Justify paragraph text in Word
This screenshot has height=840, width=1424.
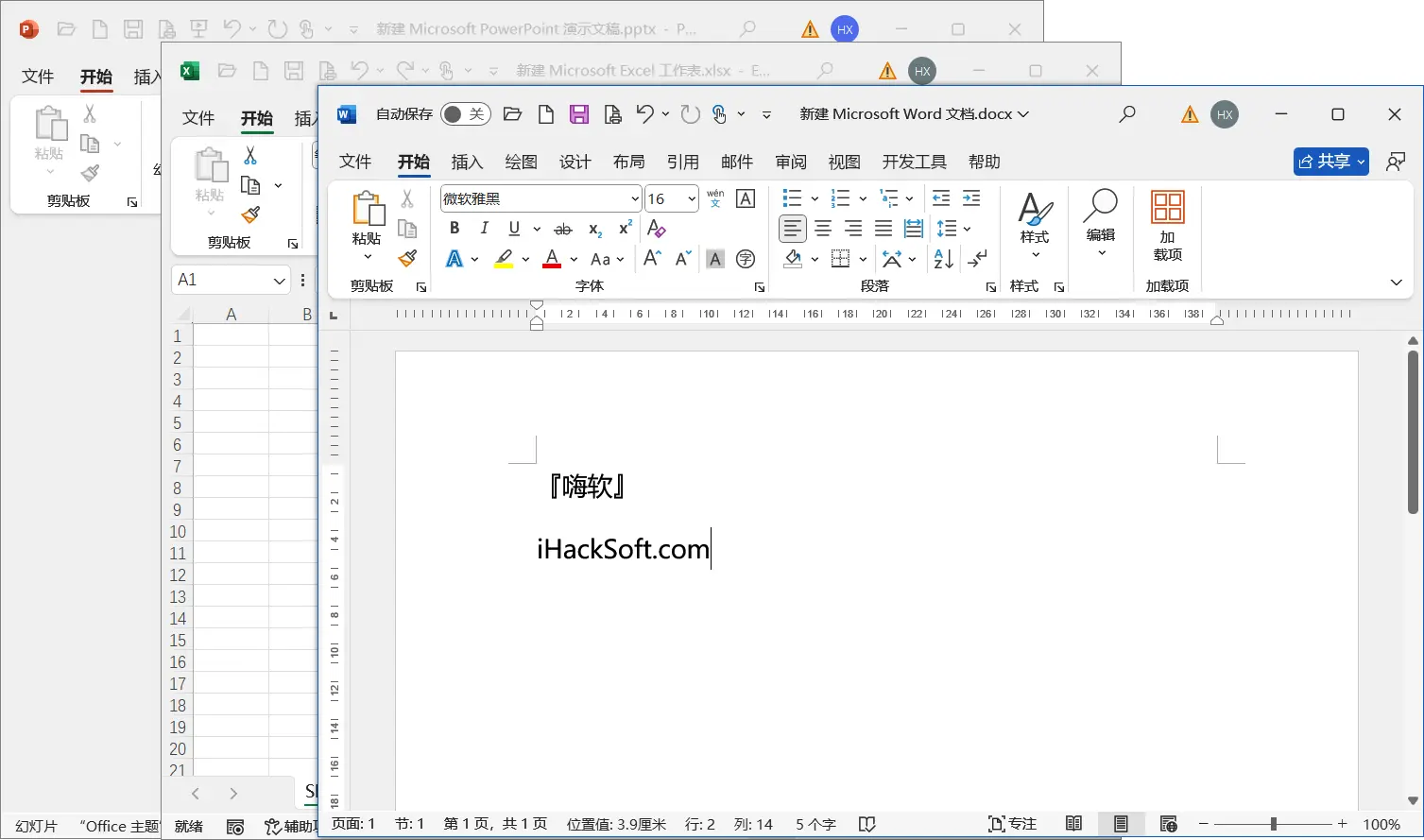click(x=884, y=229)
